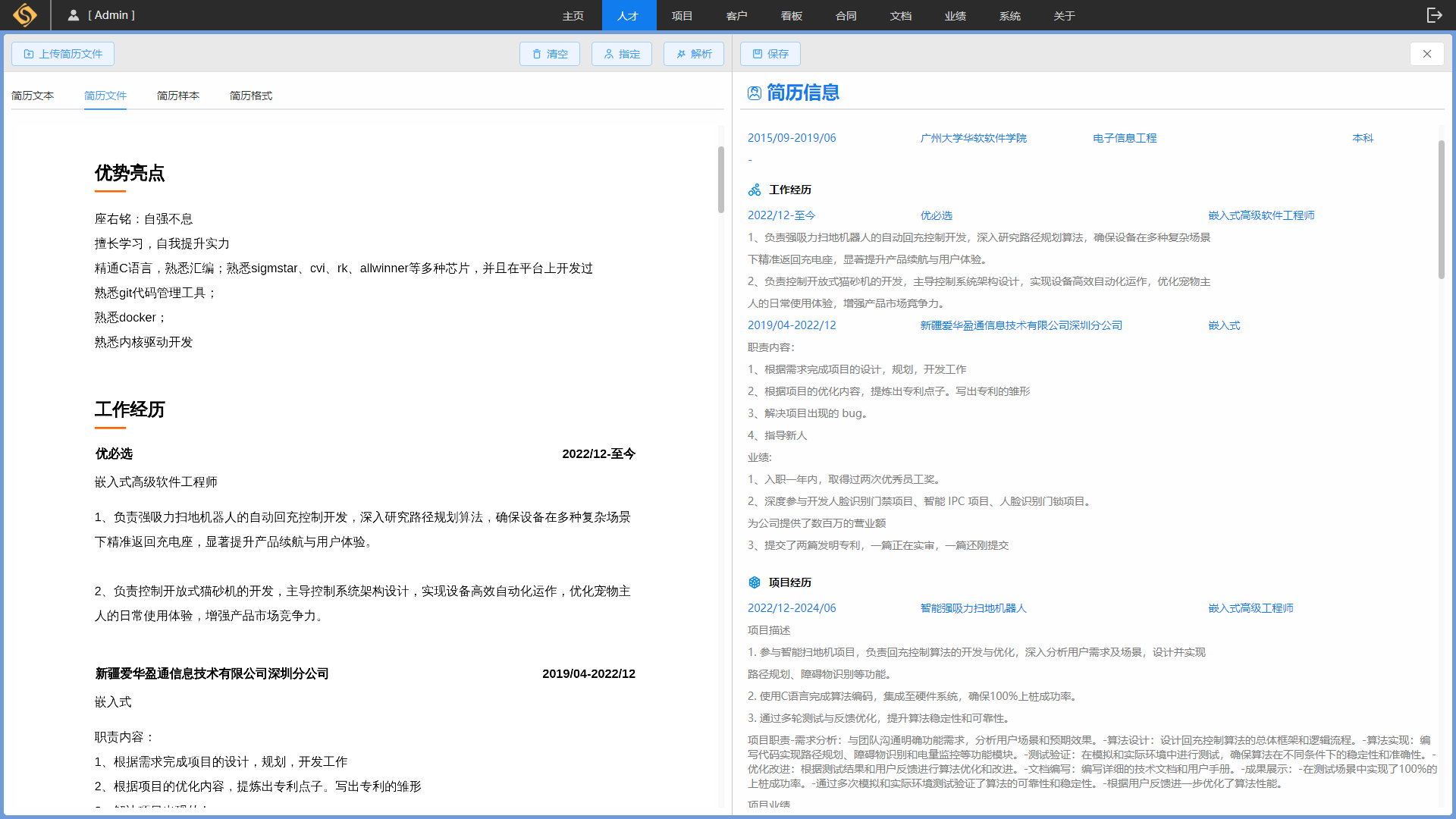Close the resume panel with X

click(x=1427, y=54)
